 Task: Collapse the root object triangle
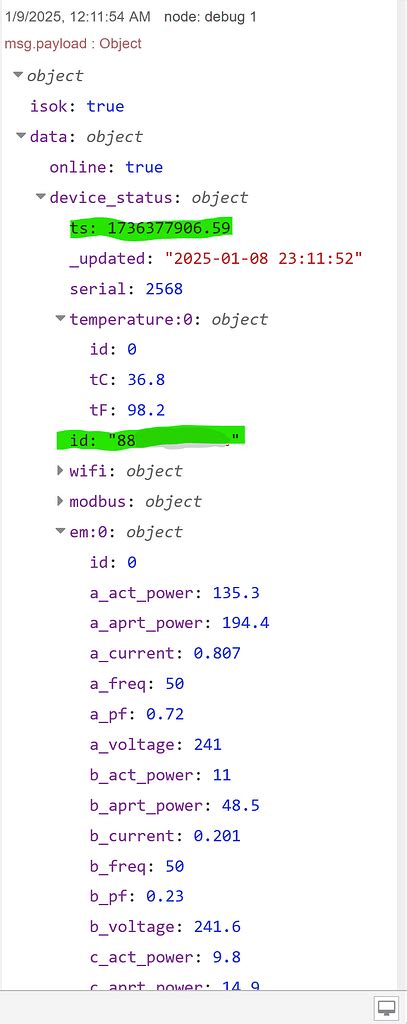point(18,75)
